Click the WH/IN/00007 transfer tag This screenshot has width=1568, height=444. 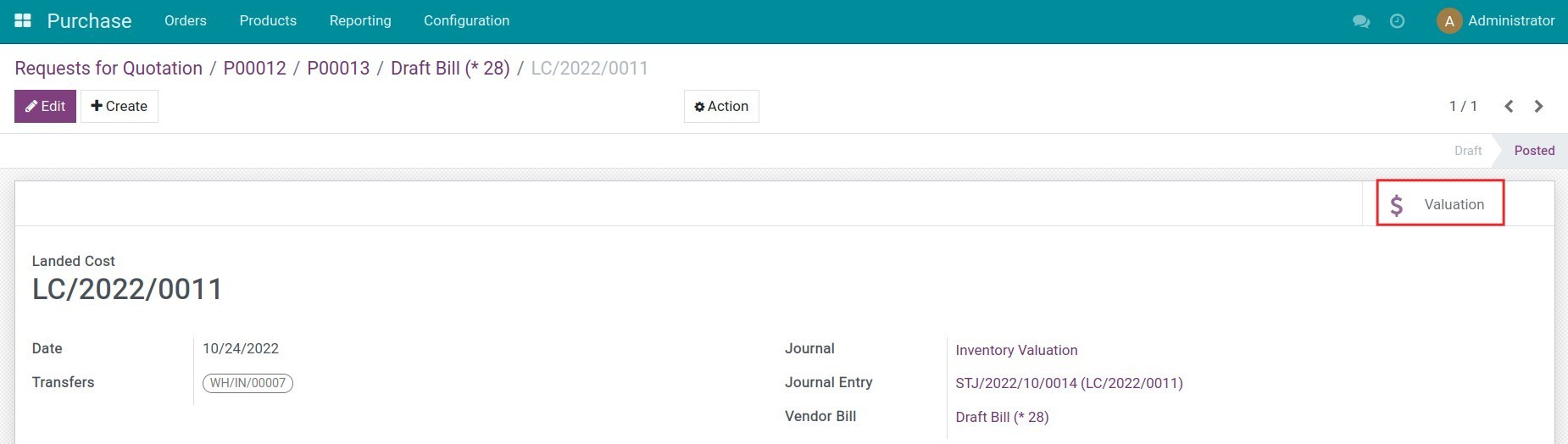pos(247,383)
